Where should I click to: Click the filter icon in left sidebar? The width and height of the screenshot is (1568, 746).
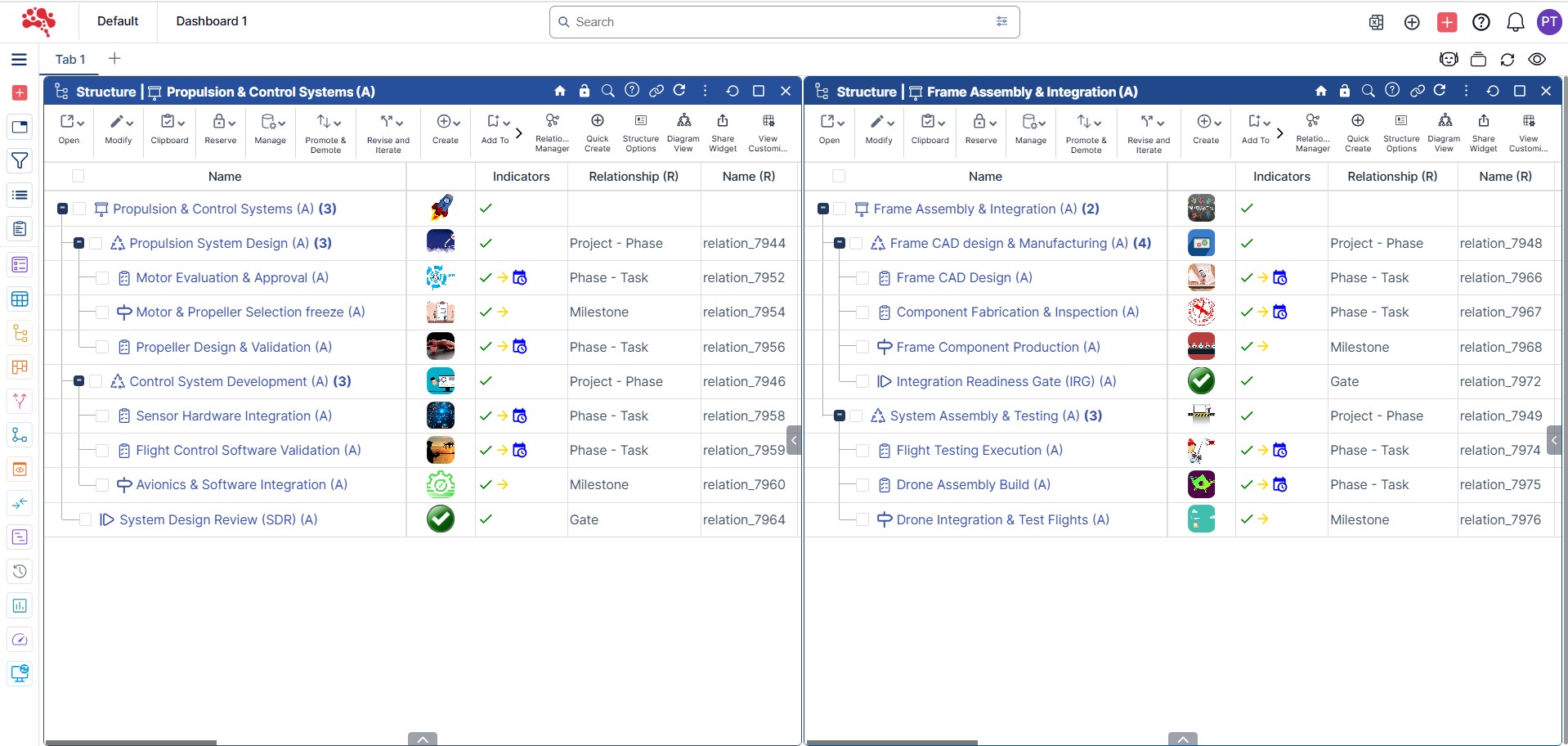tap(20, 161)
